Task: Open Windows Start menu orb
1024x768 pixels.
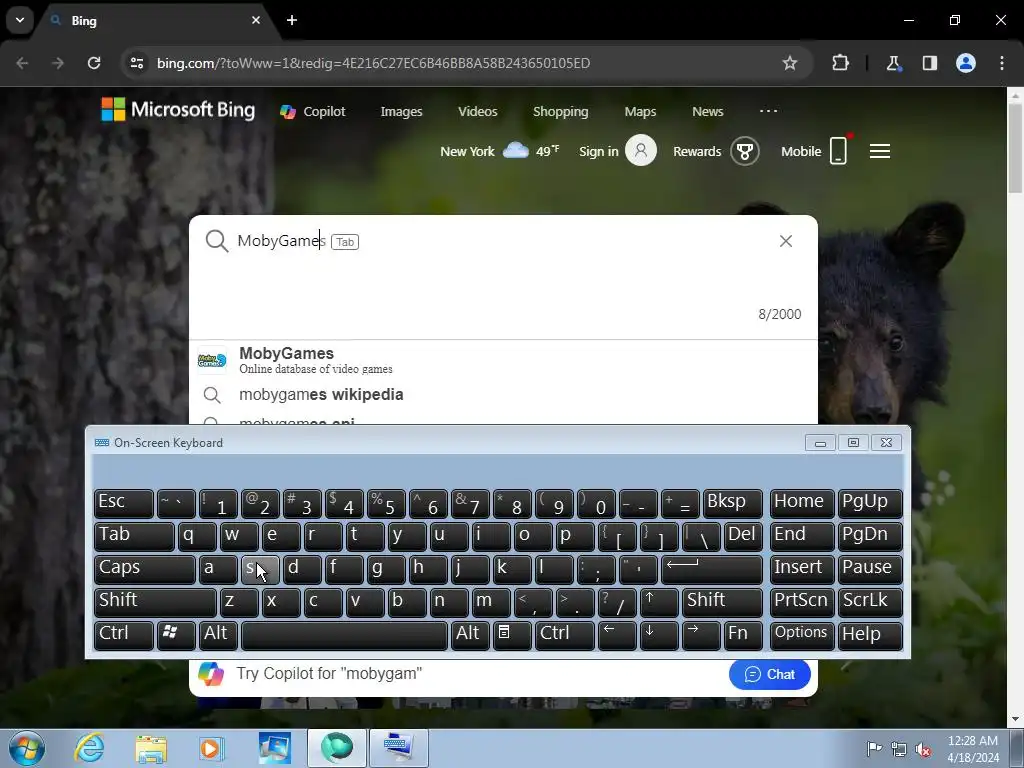Action: click(27, 748)
